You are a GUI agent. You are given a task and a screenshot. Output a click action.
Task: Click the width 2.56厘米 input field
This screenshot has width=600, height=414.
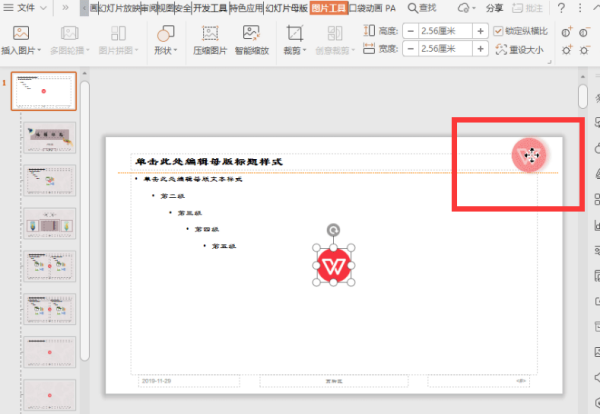pos(445,49)
